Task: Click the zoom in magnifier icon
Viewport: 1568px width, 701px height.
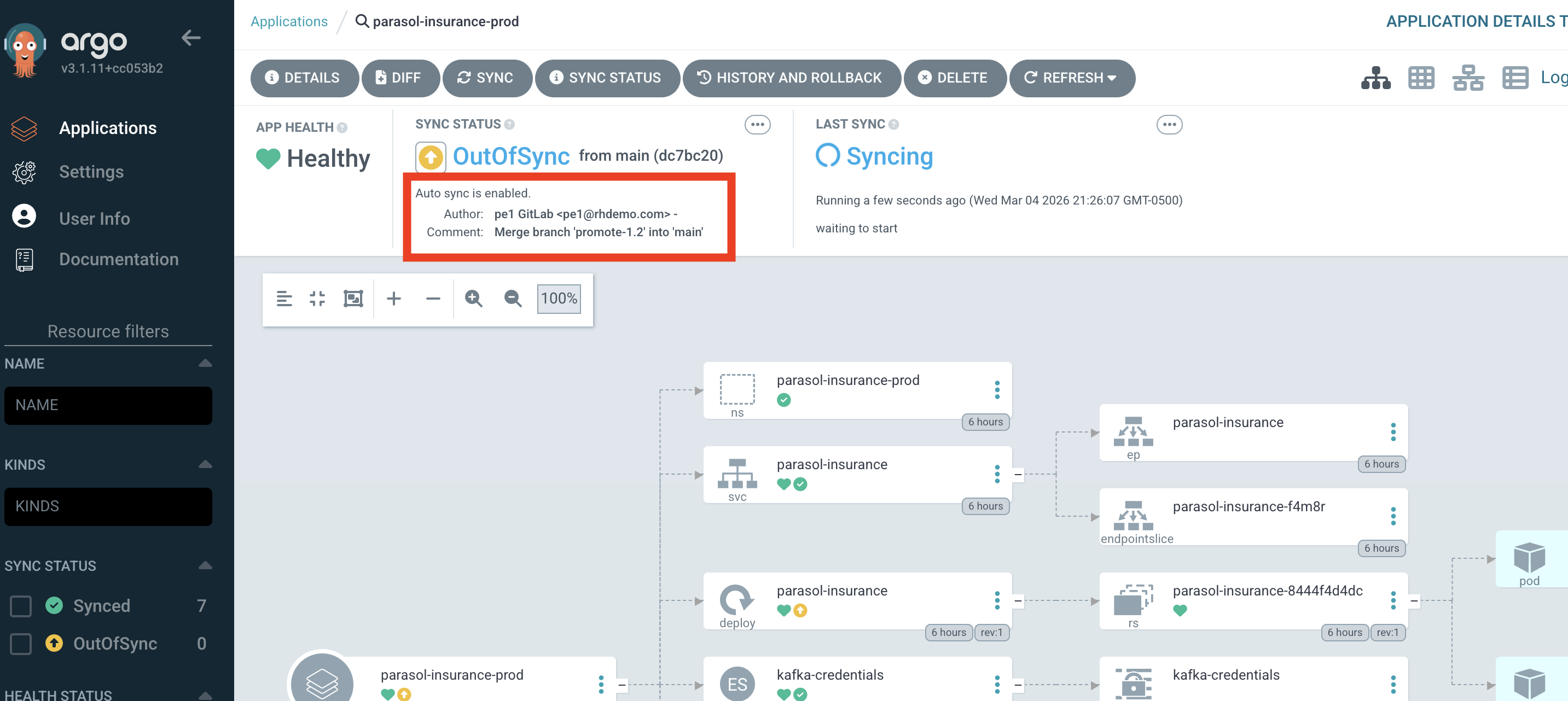Action: (473, 299)
